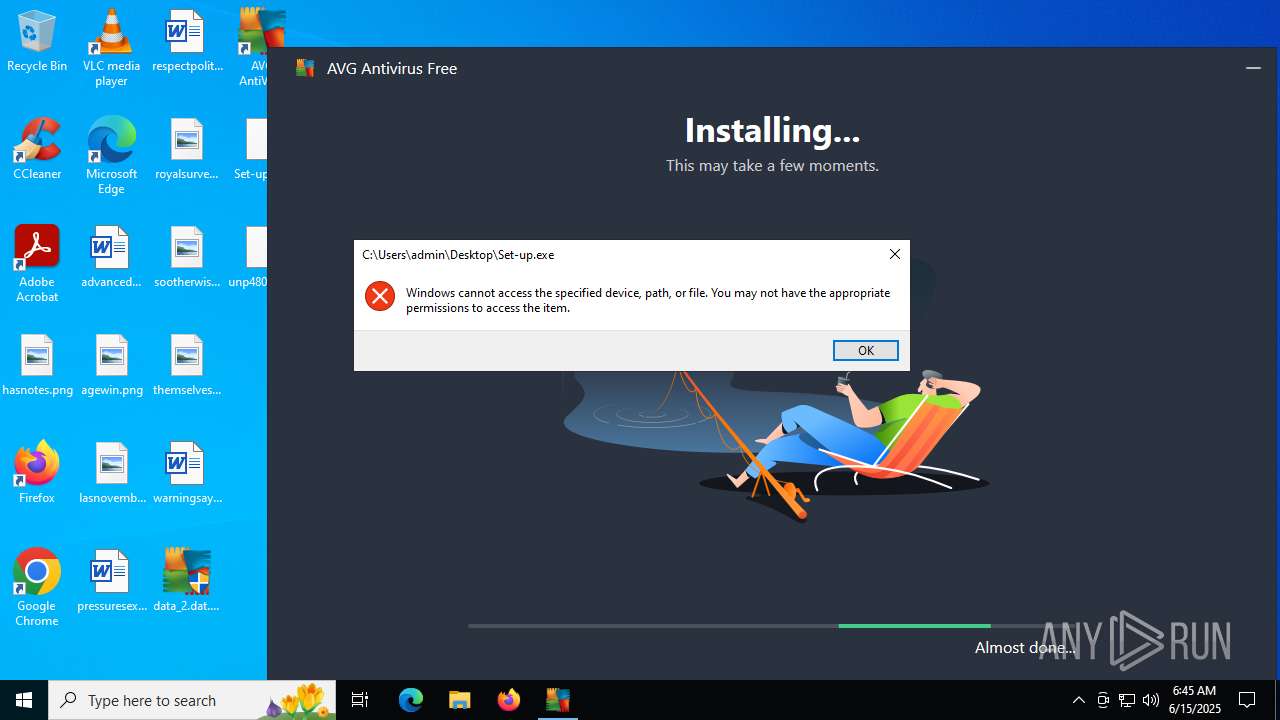Click the volume speaker tray icon
Screen dimensions: 1280x720
(x=1151, y=700)
